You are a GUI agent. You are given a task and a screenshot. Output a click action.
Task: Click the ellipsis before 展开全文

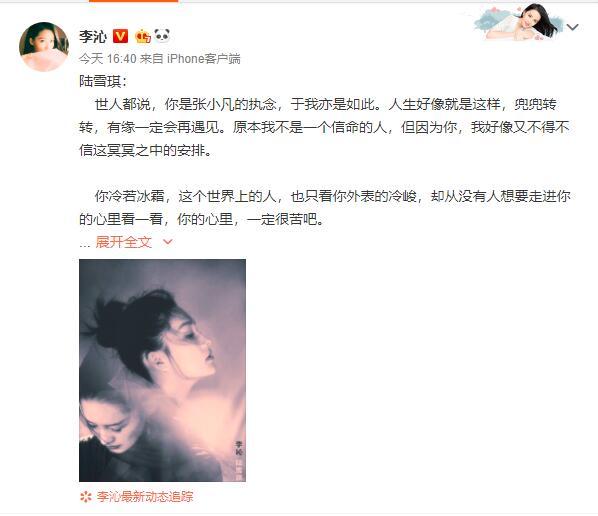(x=84, y=244)
